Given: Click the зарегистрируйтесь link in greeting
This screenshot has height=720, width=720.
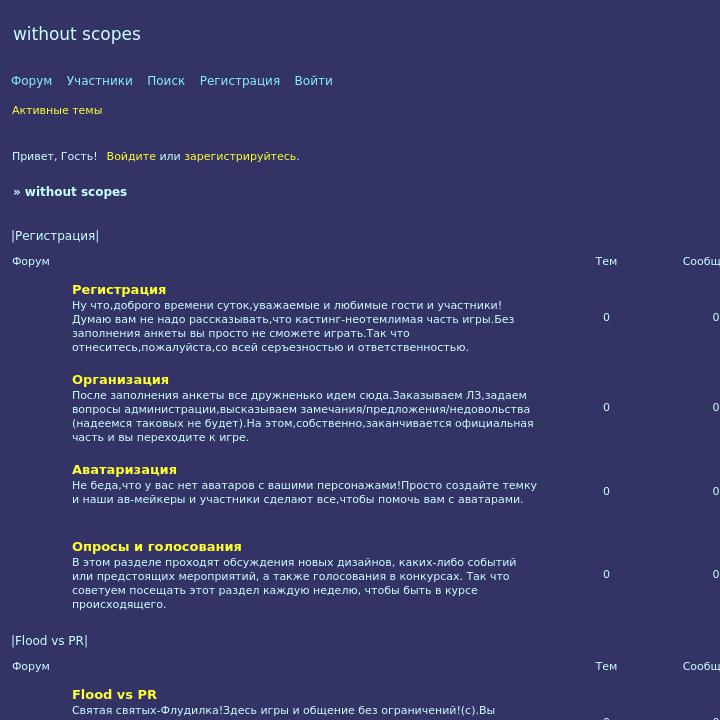Looking at the screenshot, I should (240, 156).
